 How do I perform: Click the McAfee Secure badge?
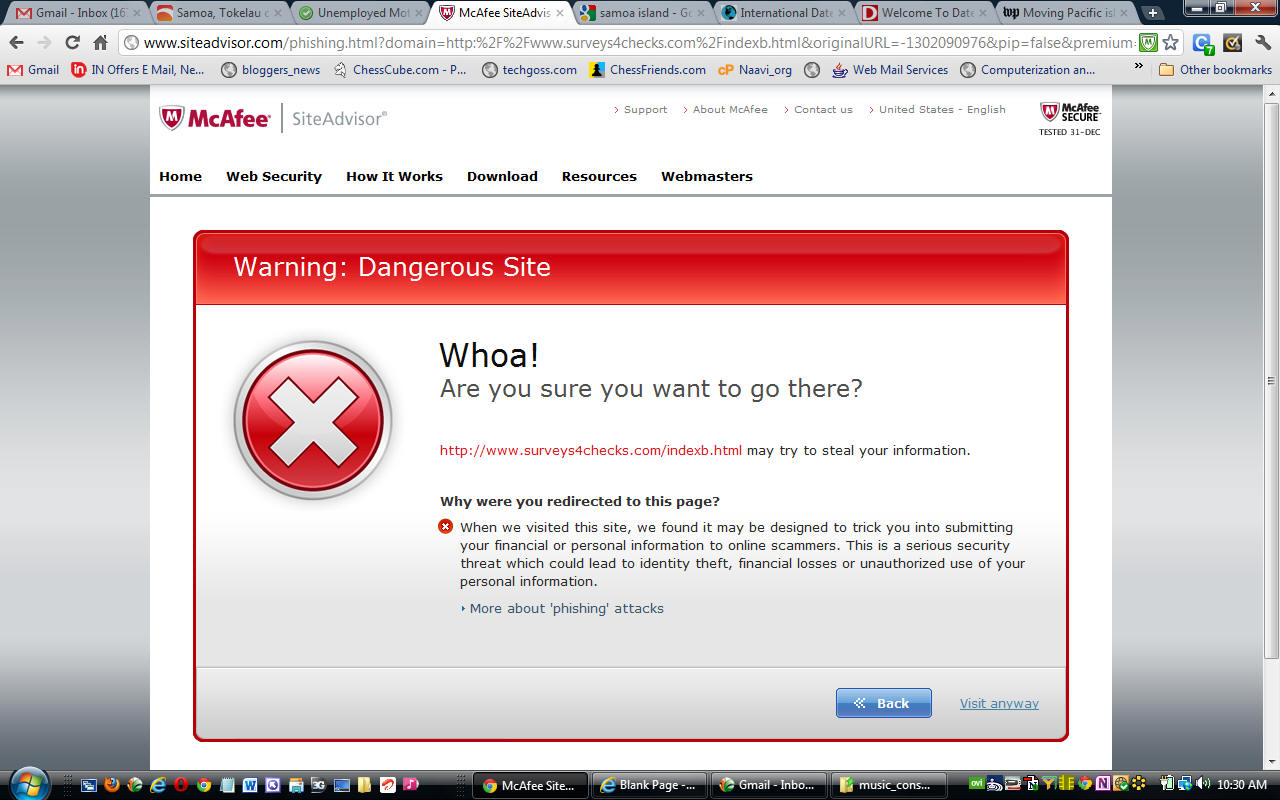pyautogui.click(x=1069, y=118)
